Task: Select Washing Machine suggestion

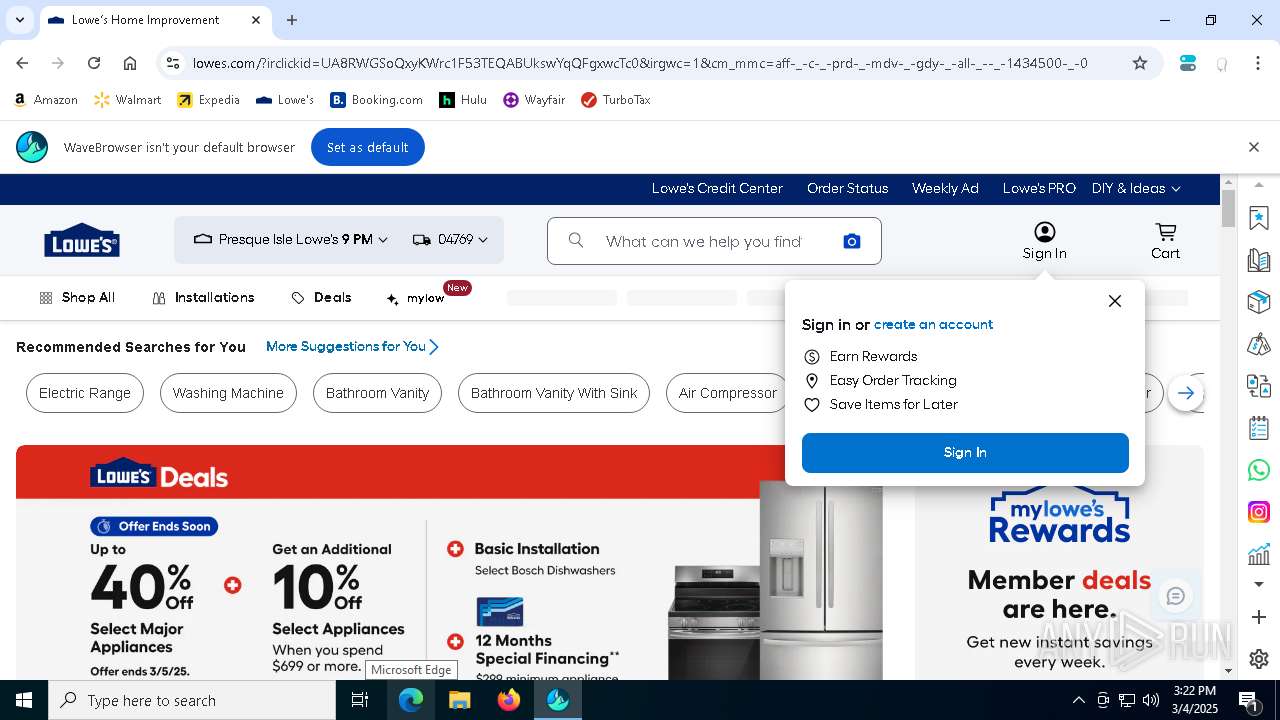Action: click(228, 393)
